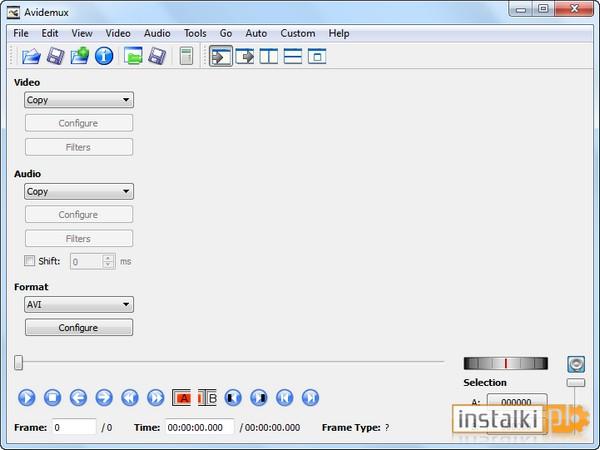Screen dimensions: 600x450
Task: Open the Go menu
Action: coord(226,33)
